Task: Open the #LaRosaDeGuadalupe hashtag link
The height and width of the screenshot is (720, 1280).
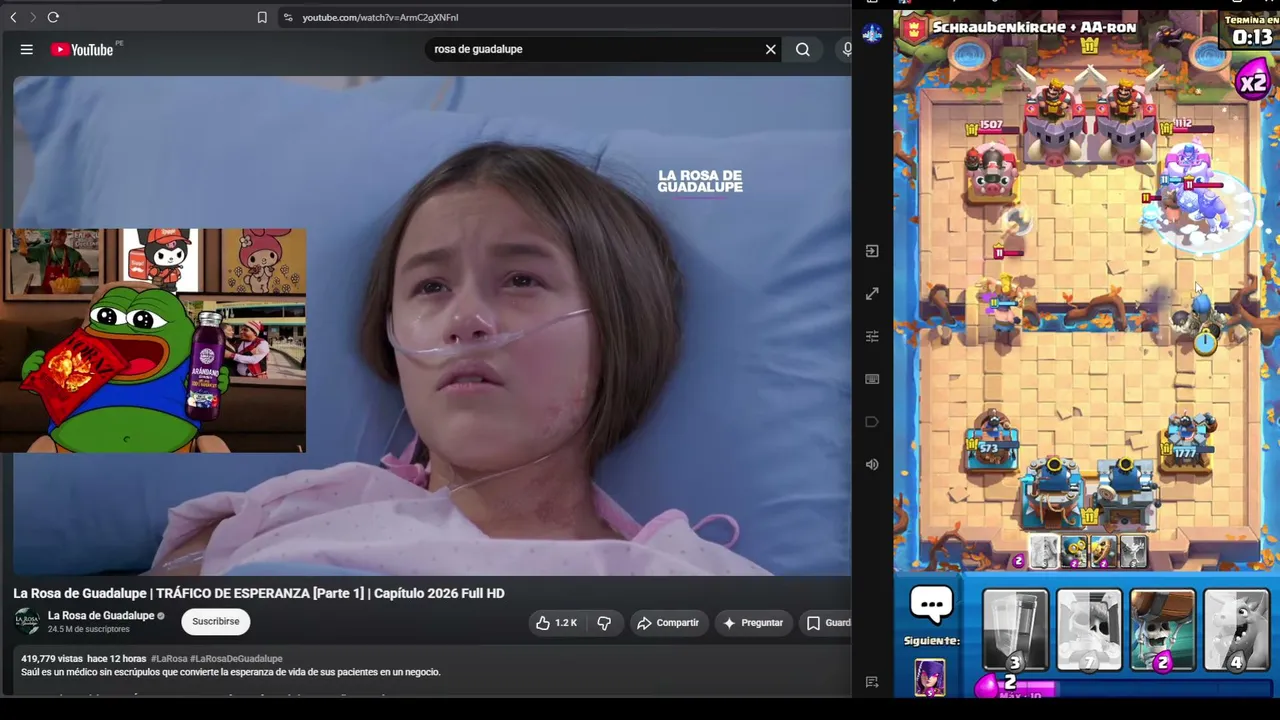Action: (x=236, y=659)
